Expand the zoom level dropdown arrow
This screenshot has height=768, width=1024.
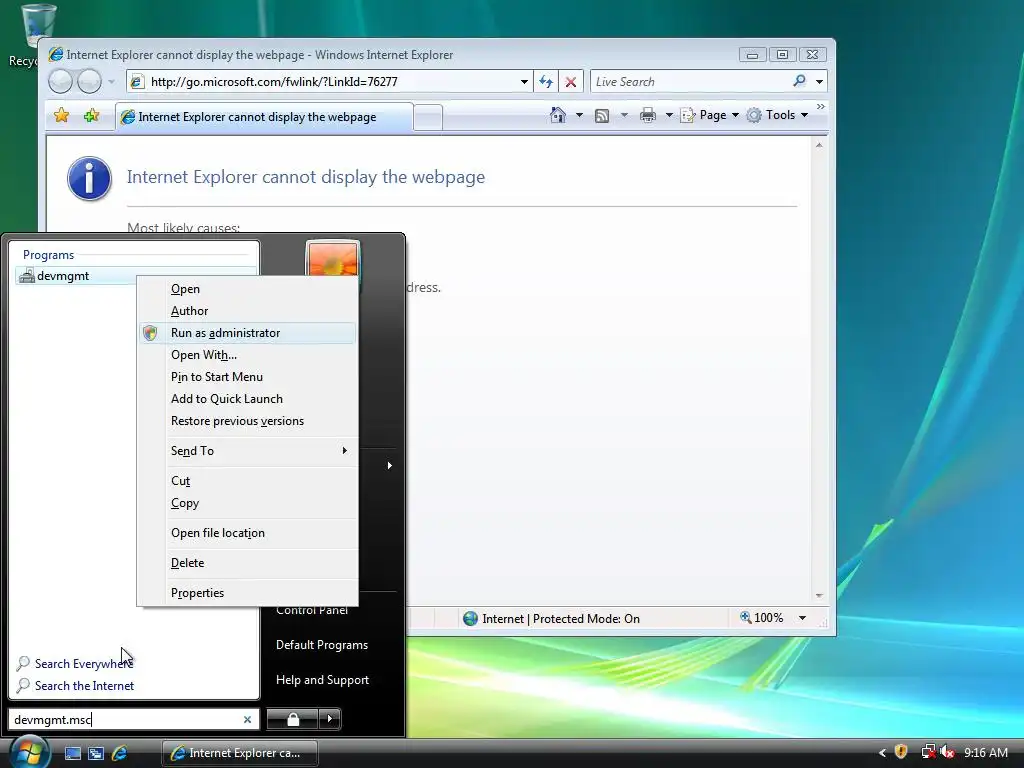802,618
